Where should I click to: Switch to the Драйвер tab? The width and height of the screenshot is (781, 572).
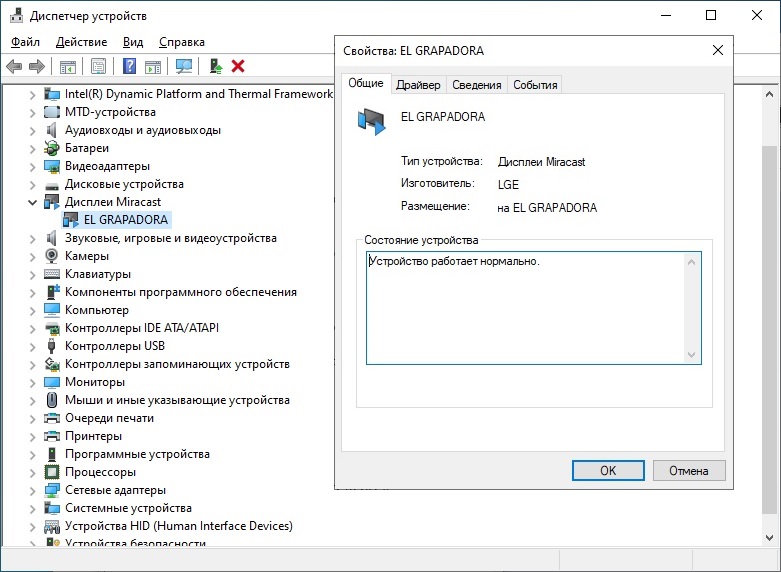[x=417, y=85]
